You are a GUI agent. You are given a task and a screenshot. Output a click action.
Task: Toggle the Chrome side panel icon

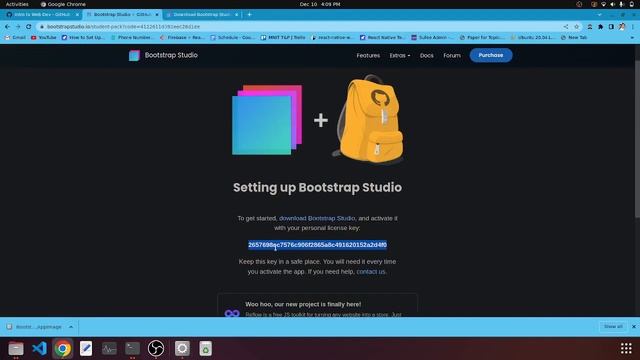(611, 27)
